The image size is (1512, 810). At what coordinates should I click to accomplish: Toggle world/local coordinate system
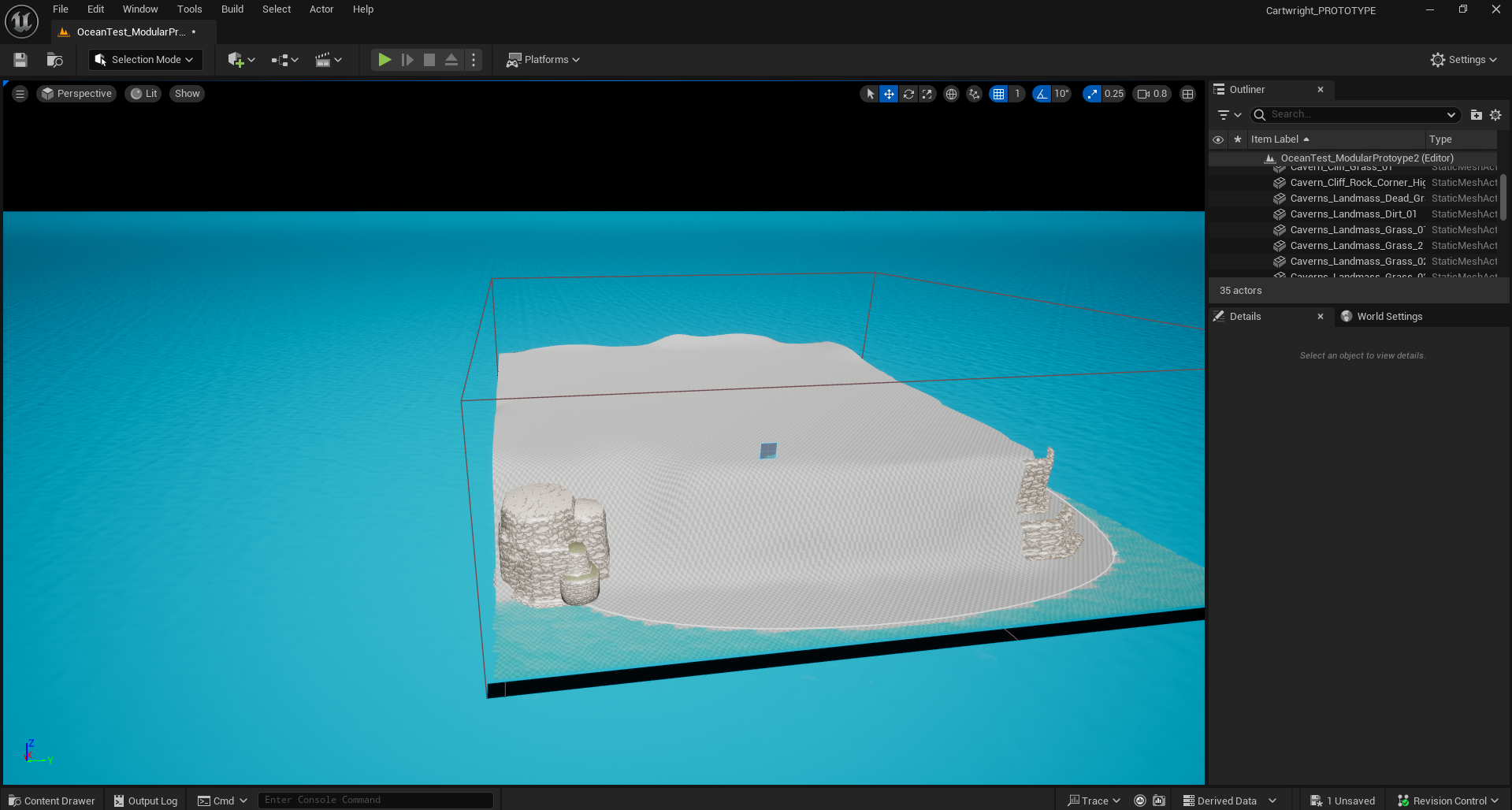click(951, 94)
